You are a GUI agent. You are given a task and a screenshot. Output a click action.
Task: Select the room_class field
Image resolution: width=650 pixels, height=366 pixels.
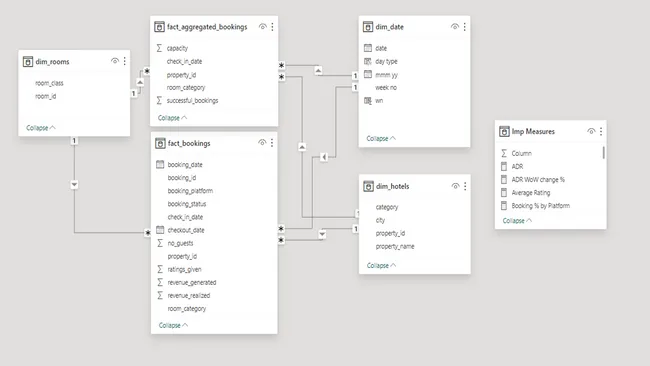tap(49, 83)
